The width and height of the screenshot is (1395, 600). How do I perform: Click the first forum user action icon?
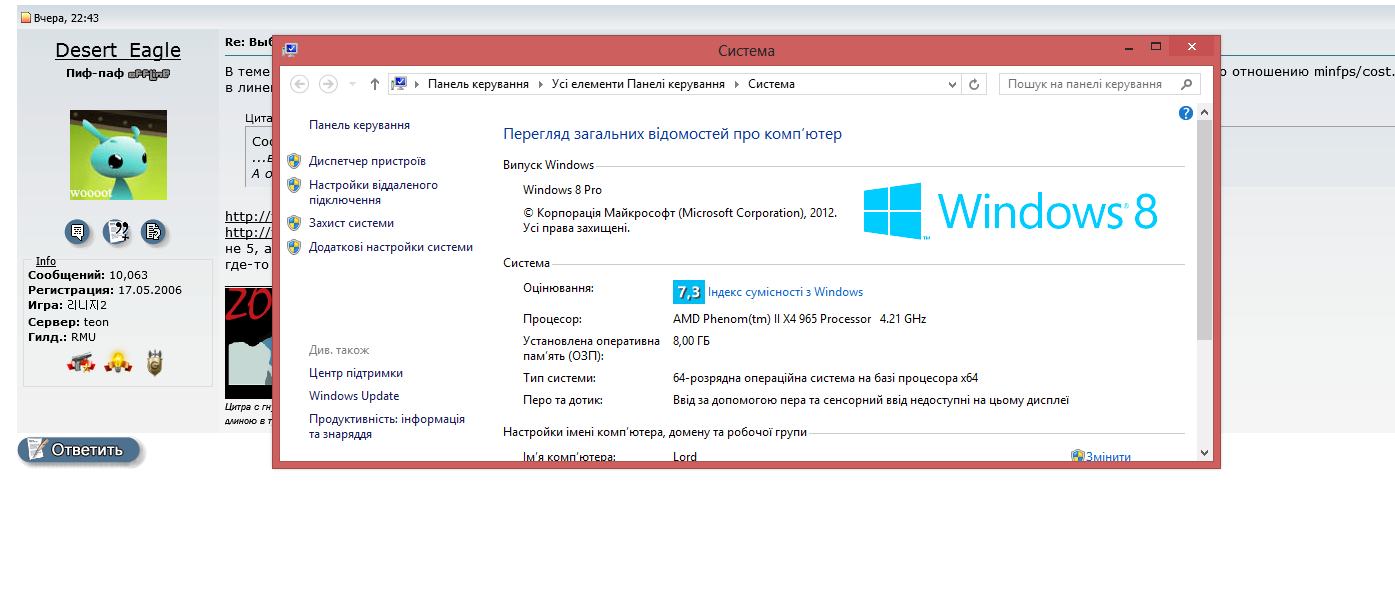pyautogui.click(x=79, y=232)
